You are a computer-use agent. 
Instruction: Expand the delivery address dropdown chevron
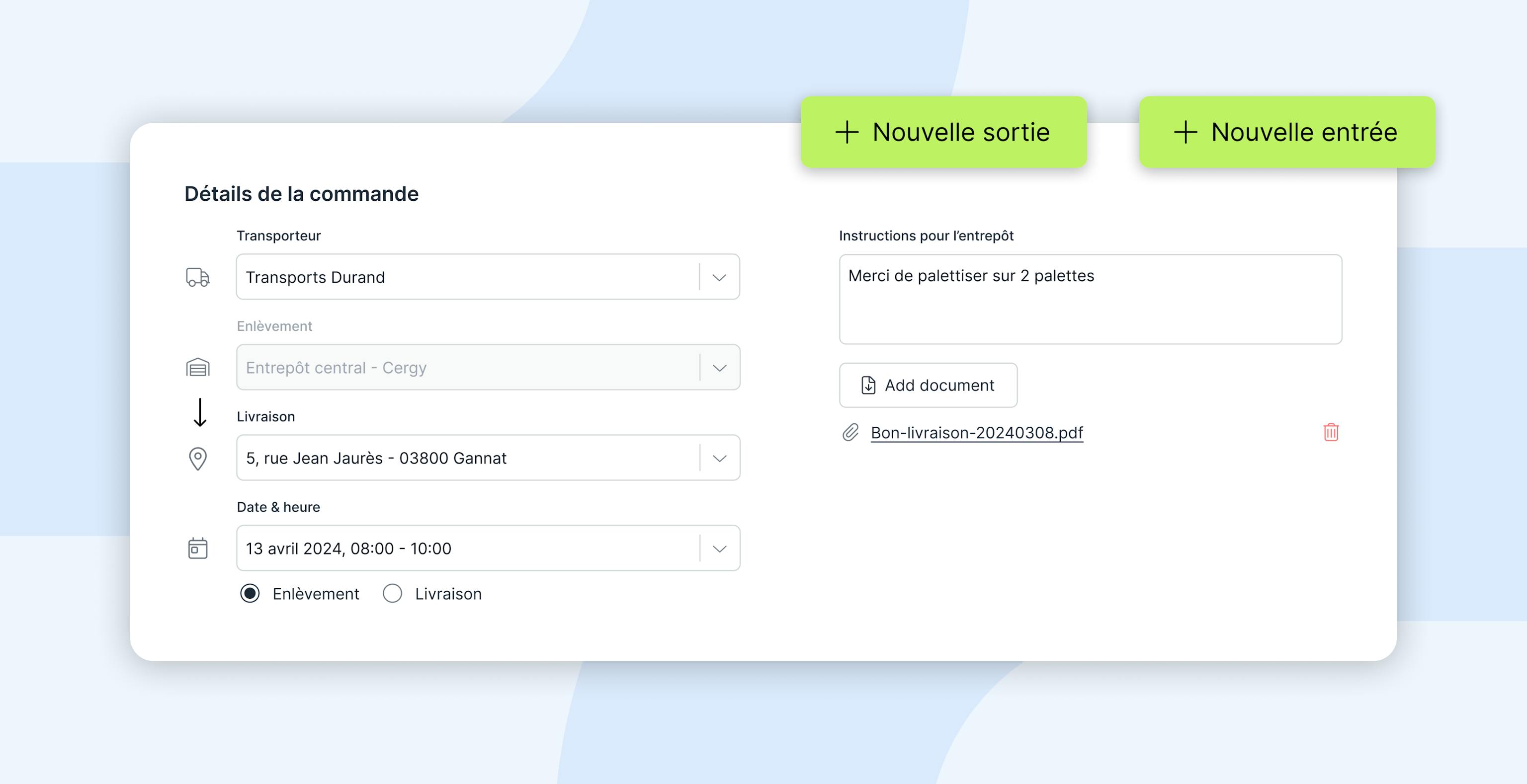click(x=719, y=459)
